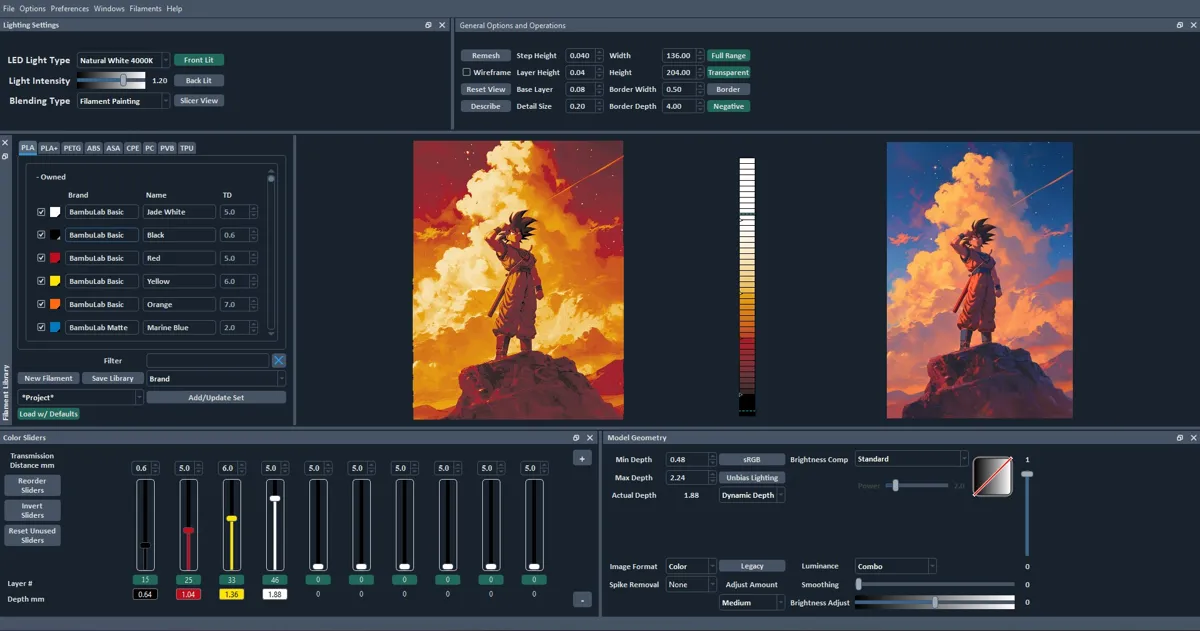
Task: Click the Save Library button
Action: tap(113, 379)
